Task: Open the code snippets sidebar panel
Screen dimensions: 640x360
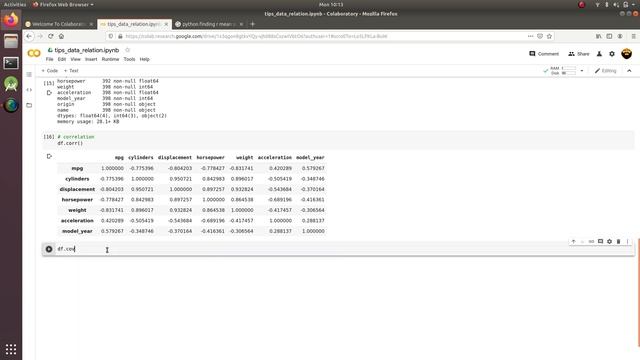Action: (29, 90)
